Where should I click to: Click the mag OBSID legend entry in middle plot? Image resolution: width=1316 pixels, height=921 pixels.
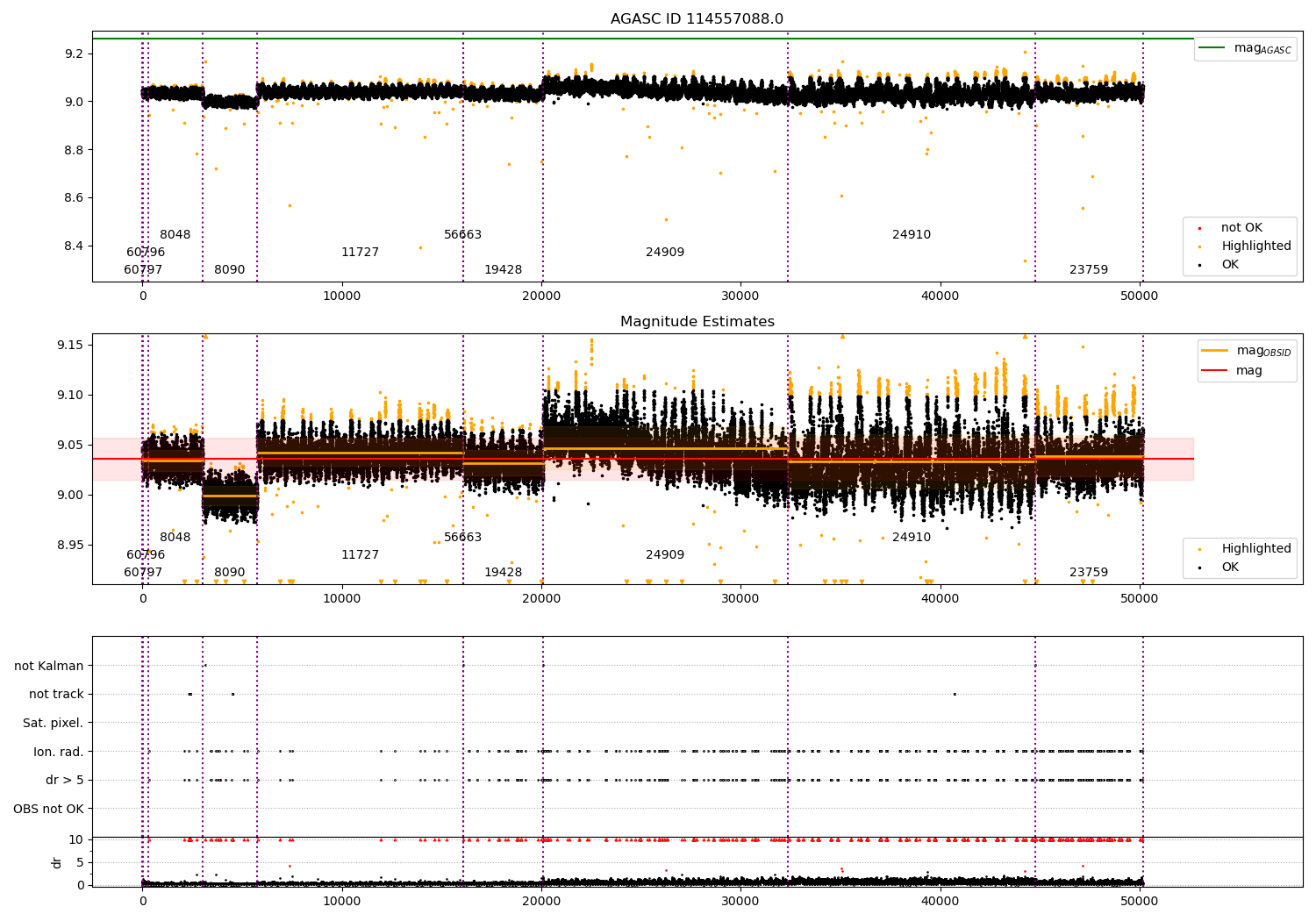coord(1247,351)
